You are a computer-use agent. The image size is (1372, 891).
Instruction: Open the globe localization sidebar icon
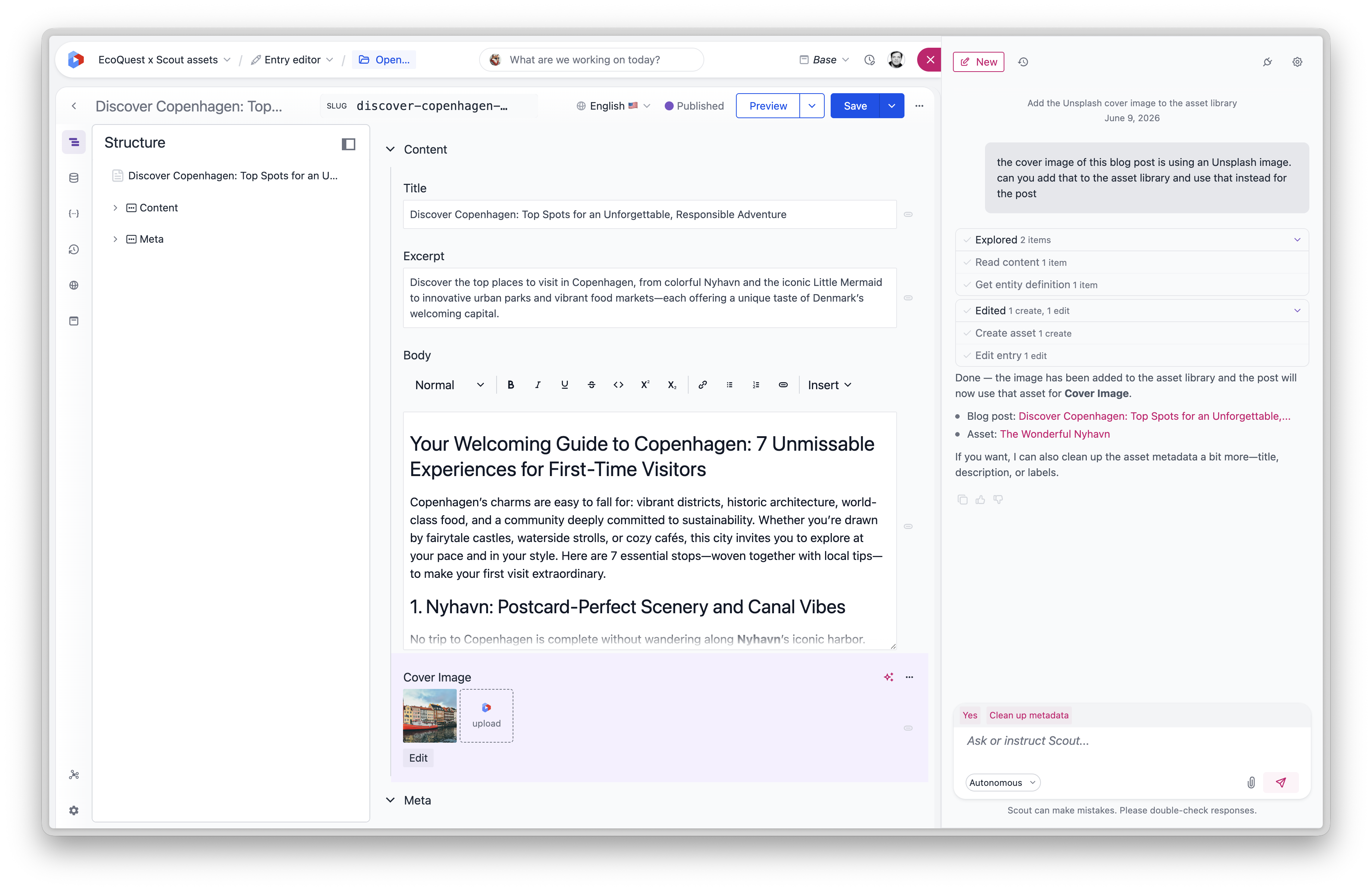[74, 285]
